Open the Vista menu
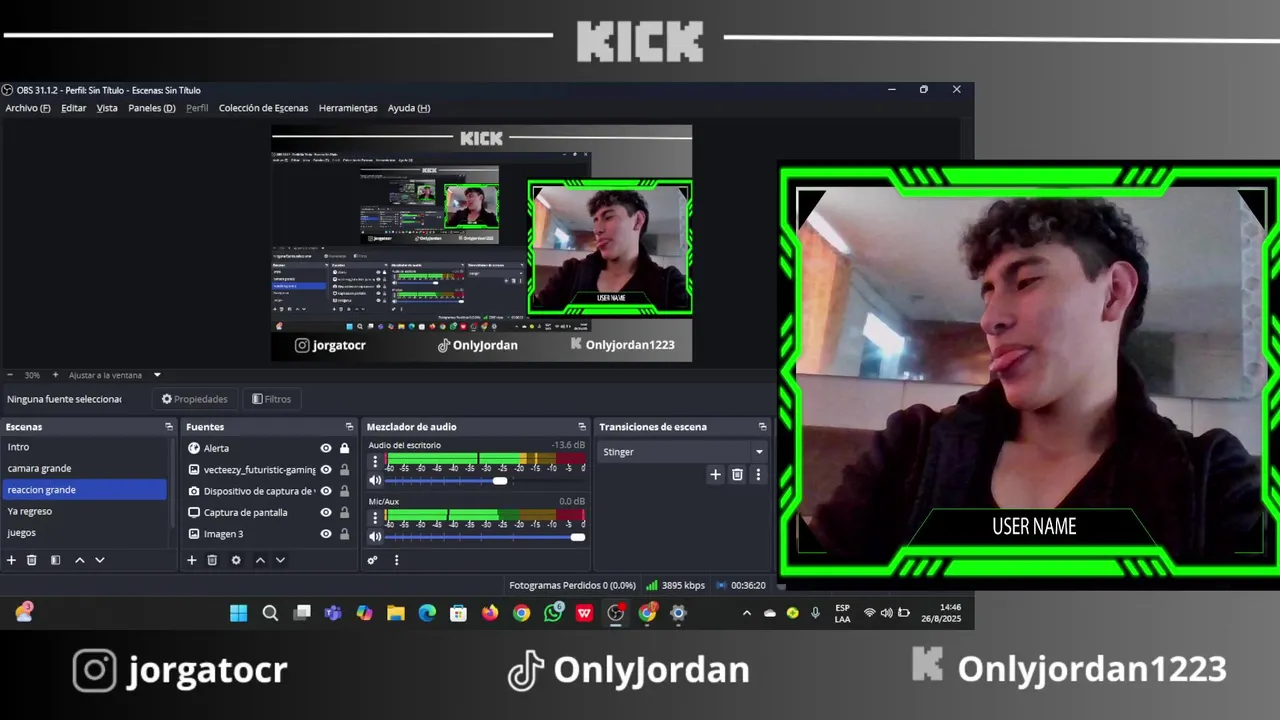The height and width of the screenshot is (720, 1280). 107,108
